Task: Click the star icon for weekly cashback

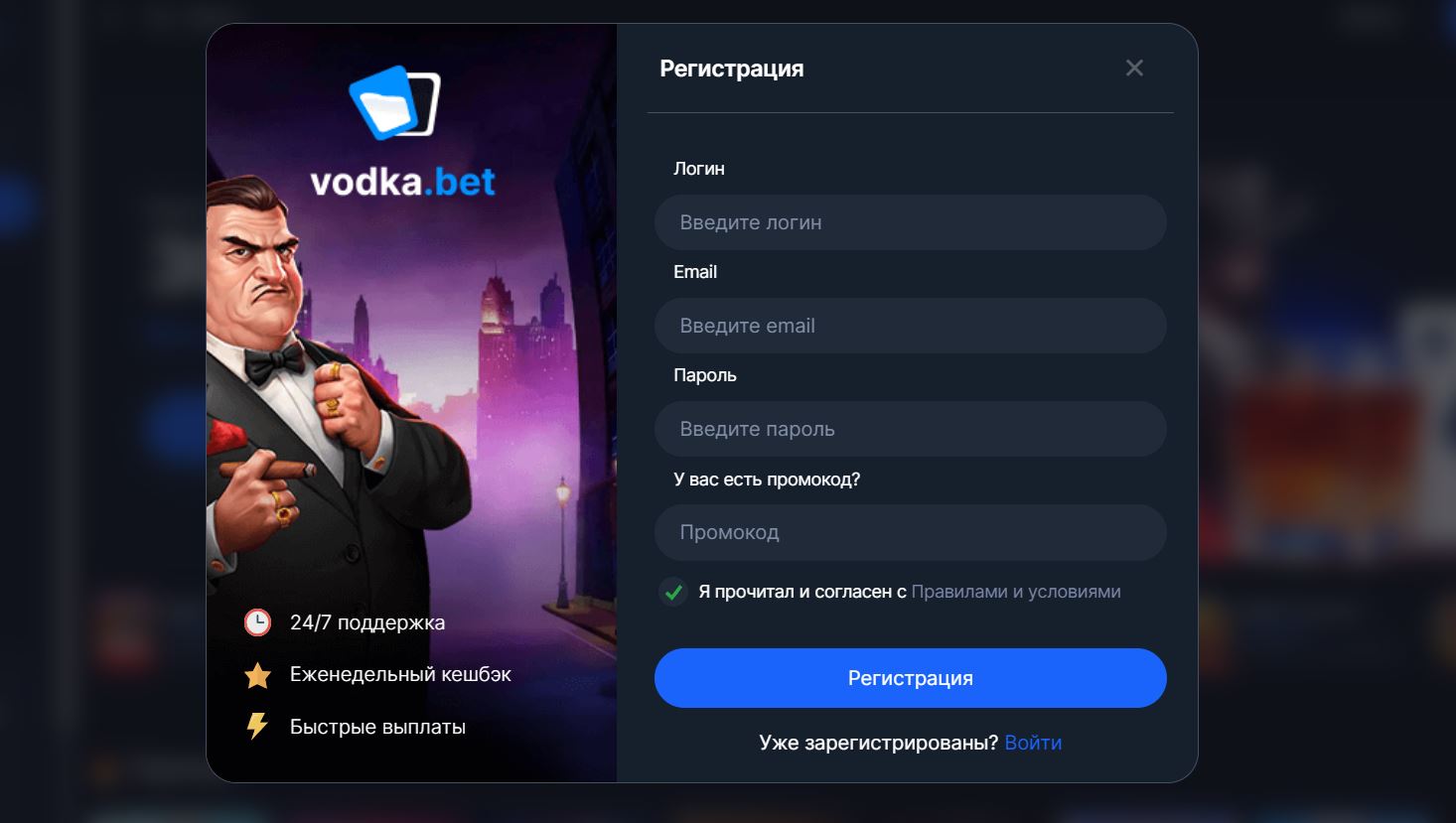Action: (257, 674)
